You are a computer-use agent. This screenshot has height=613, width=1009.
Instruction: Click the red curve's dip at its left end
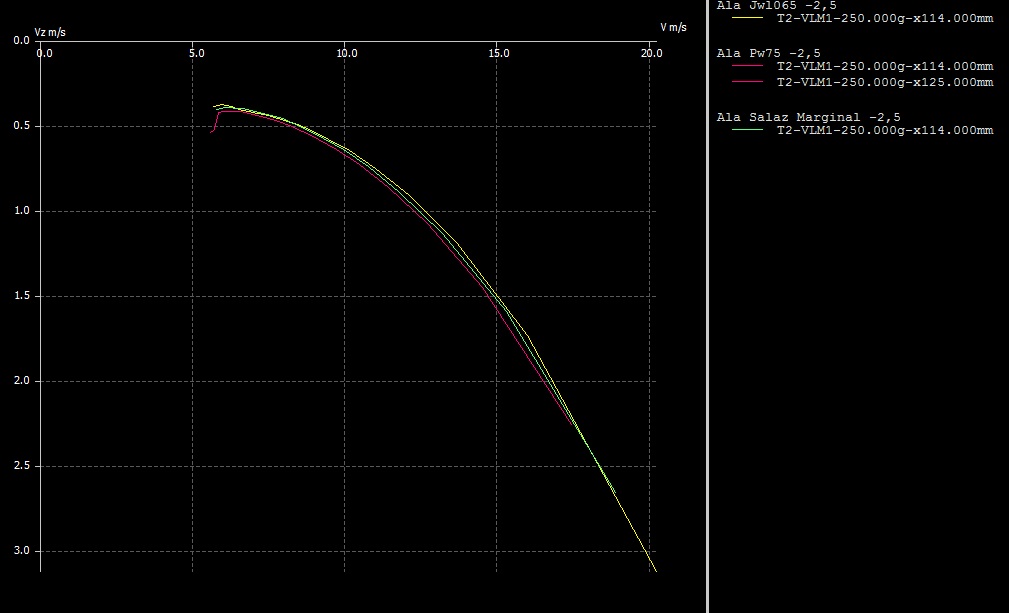pos(214,128)
